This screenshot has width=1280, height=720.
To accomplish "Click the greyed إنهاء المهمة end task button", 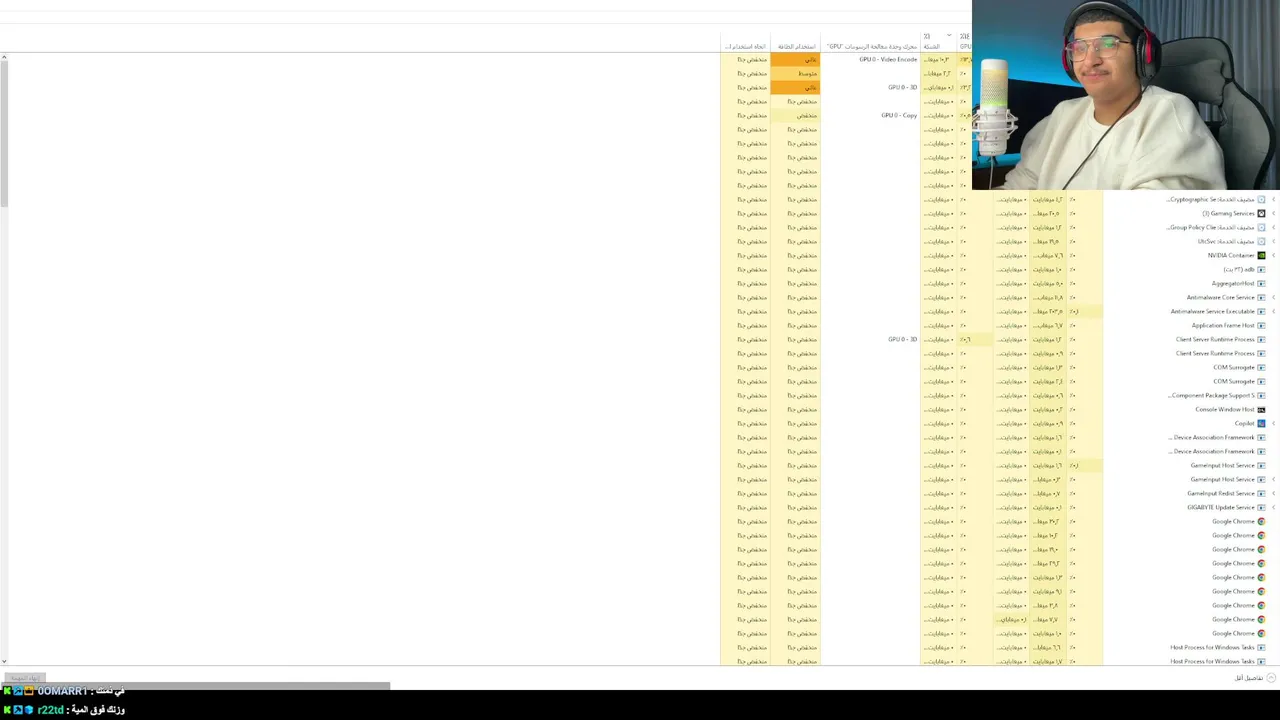I will (24, 678).
